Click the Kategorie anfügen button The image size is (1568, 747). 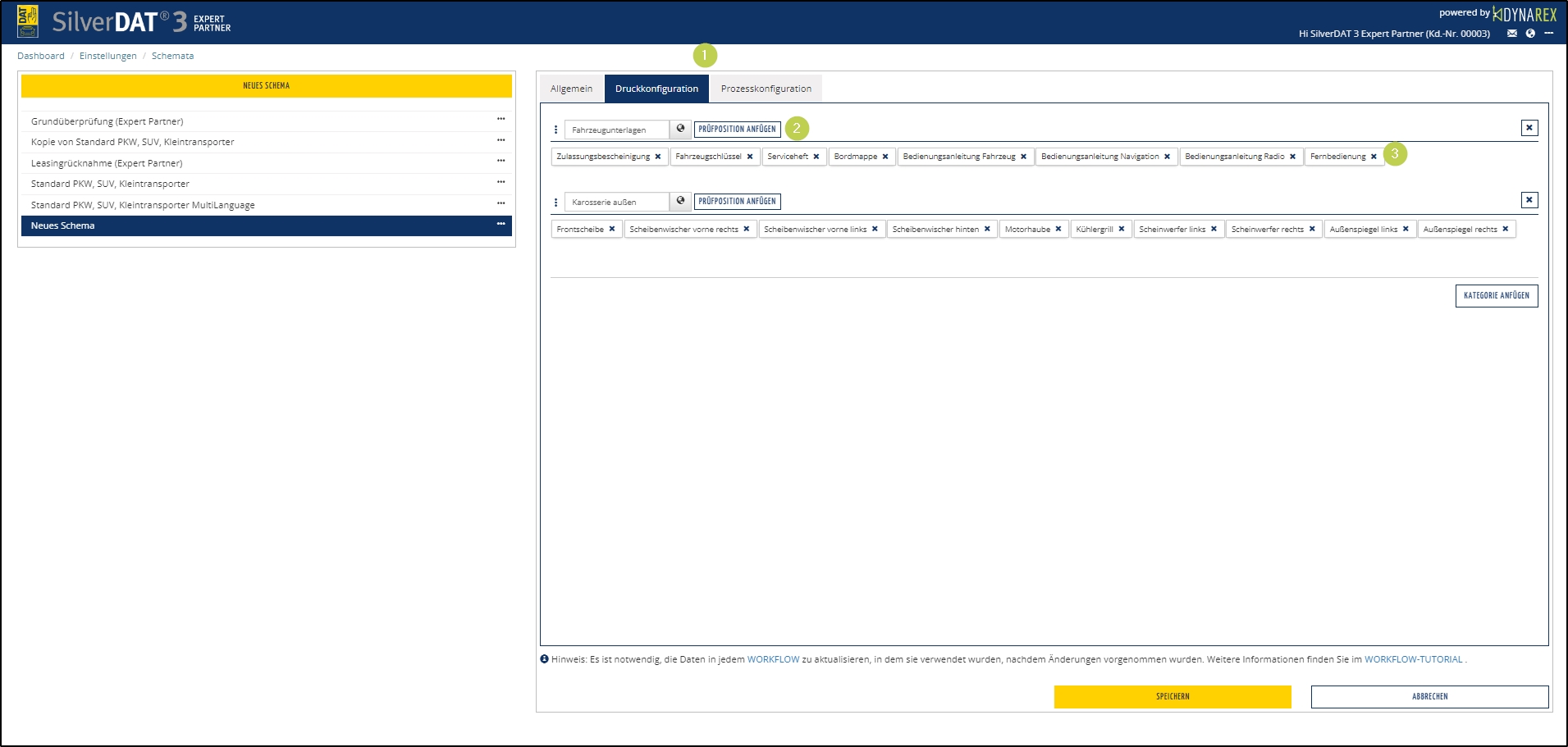(1496, 296)
